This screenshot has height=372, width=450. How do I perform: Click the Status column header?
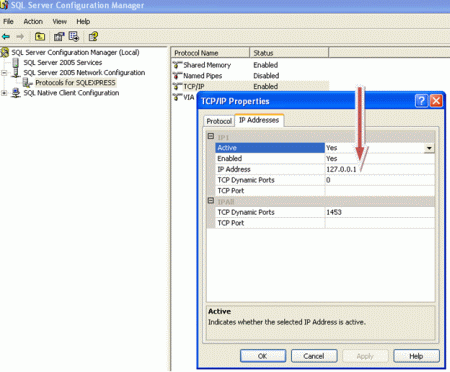[289, 53]
